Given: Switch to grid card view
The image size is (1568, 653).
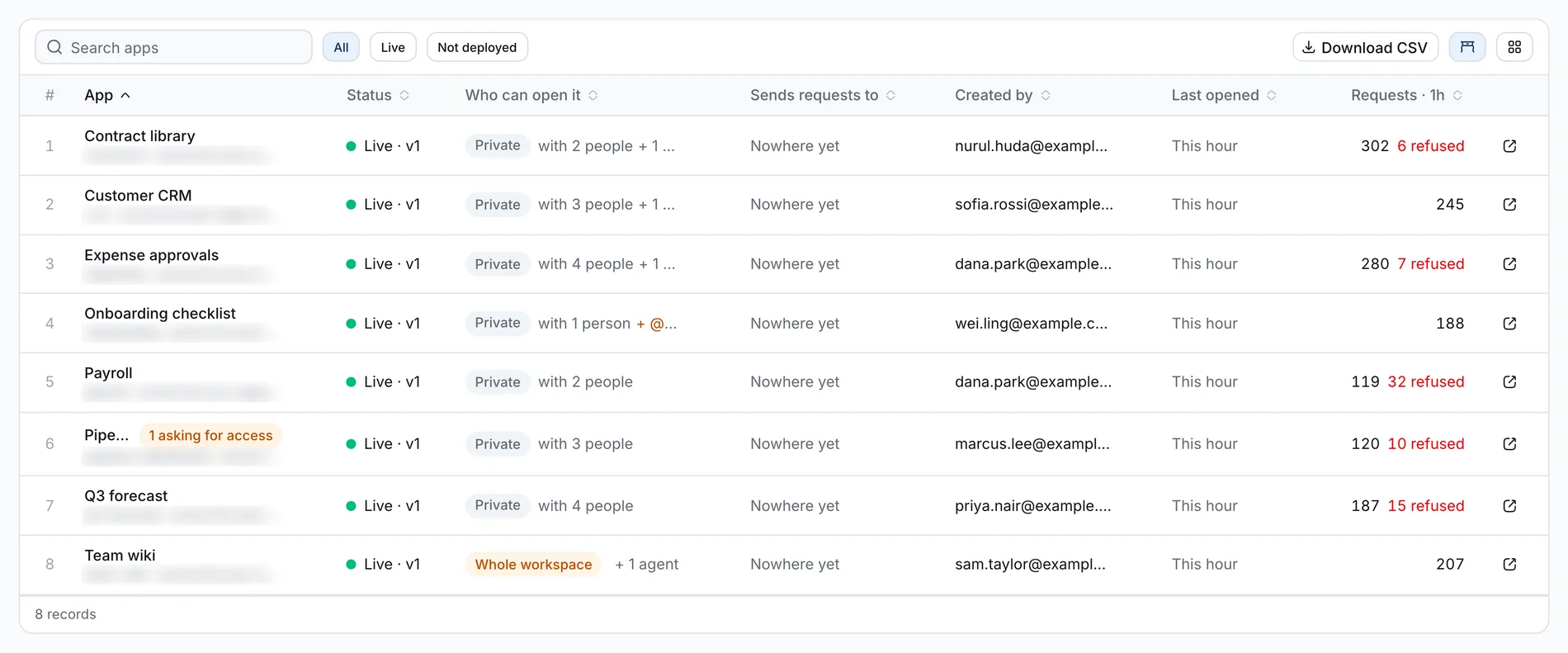Looking at the screenshot, I should (x=1514, y=47).
